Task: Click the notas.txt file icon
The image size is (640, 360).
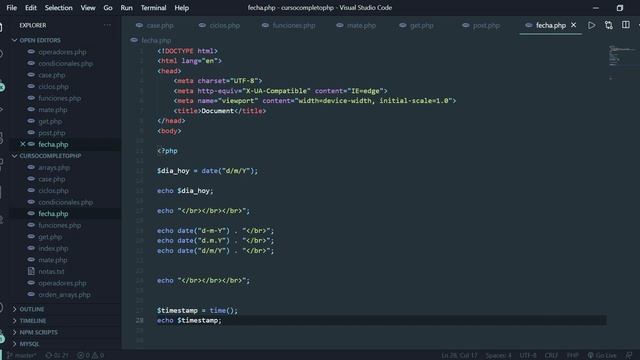Action: (31, 271)
